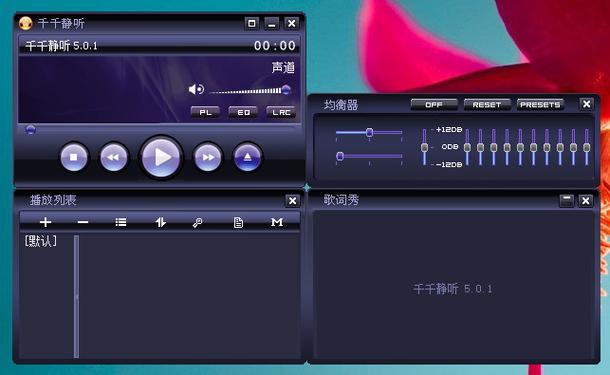This screenshot has height=375, width=610.
Task: Adjust the volume slider handle
Action: [286, 90]
